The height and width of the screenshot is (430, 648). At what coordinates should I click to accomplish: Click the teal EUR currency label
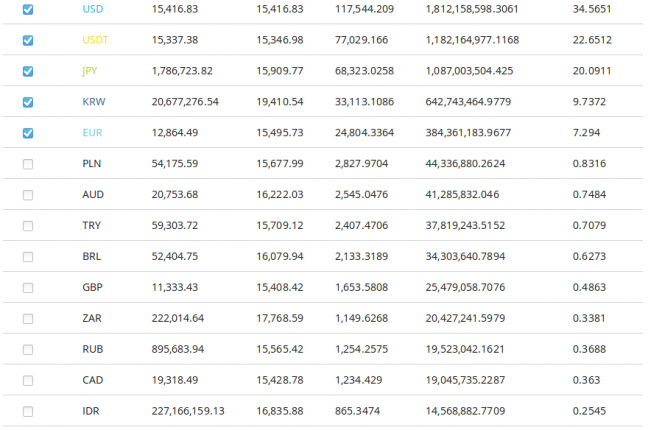(92, 133)
